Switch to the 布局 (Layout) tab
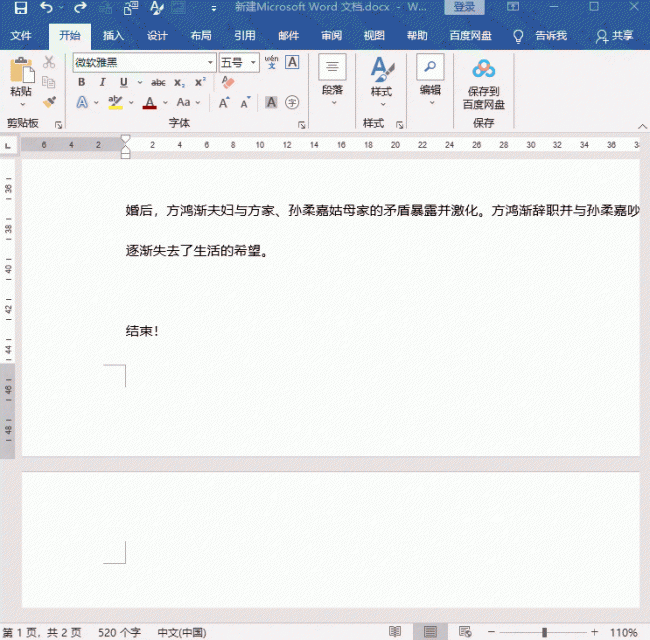The height and width of the screenshot is (640, 650). coord(201,36)
